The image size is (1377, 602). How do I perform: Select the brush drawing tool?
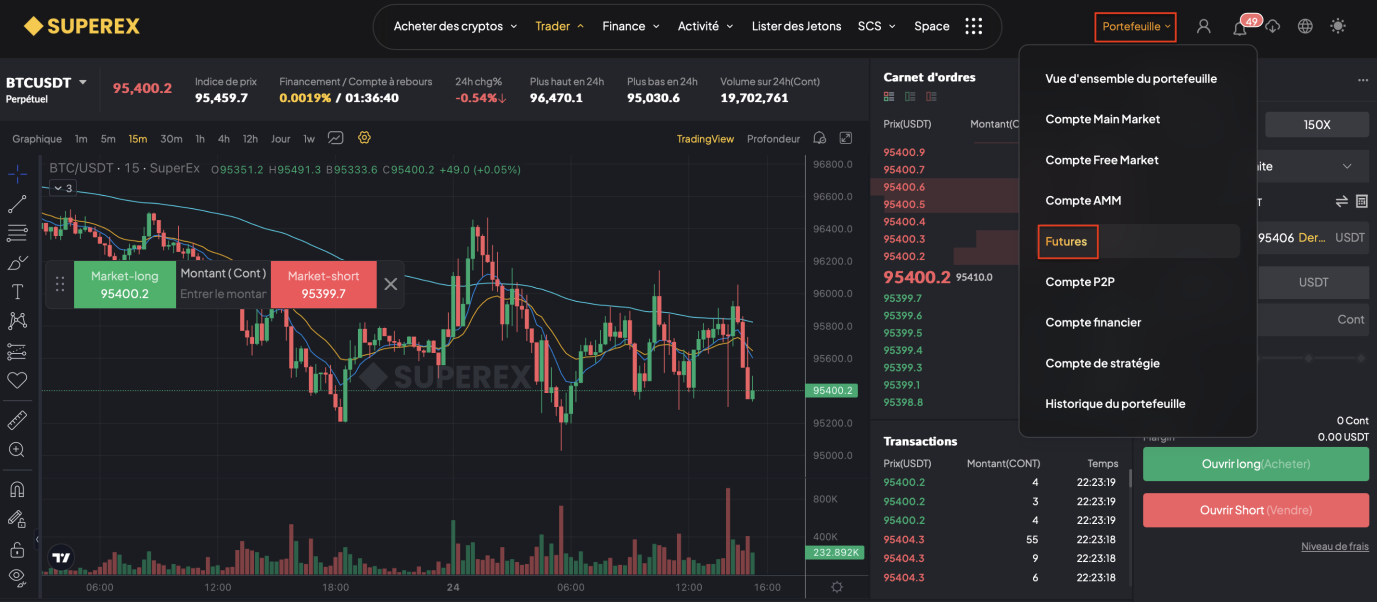click(x=17, y=263)
